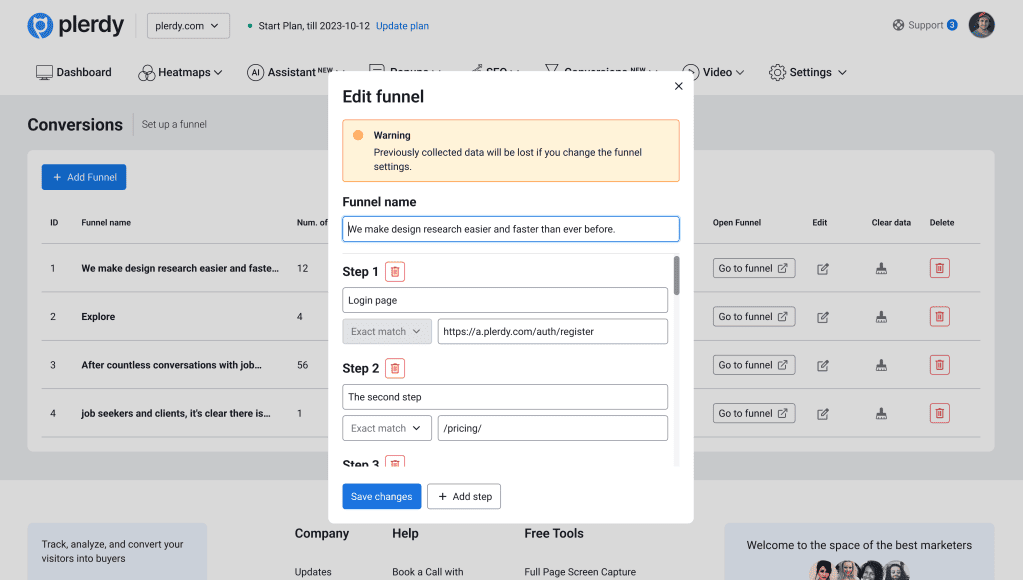Clear data for the Explore funnel
The image size is (1023, 580).
(x=881, y=316)
